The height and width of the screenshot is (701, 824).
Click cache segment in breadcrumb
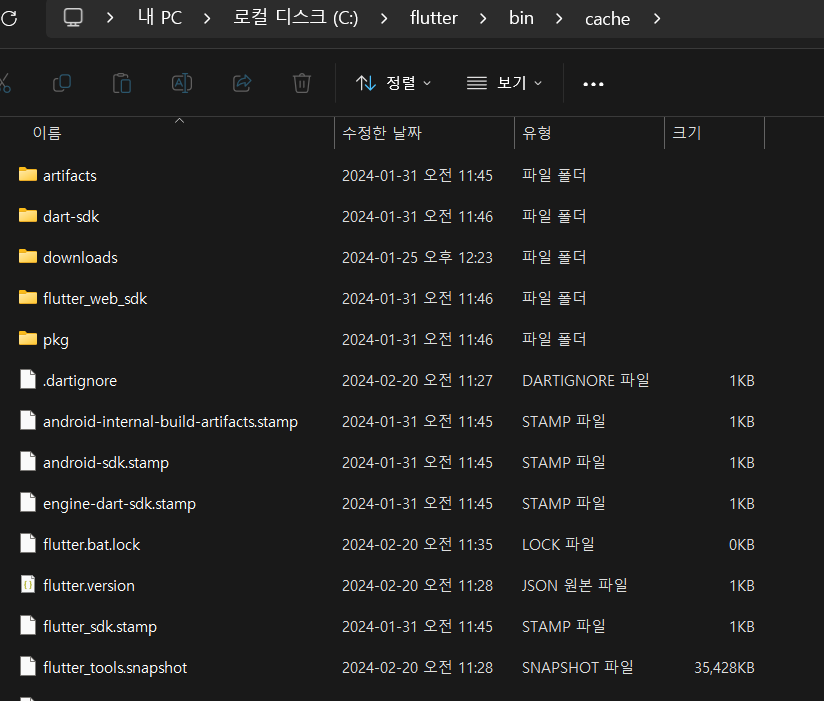[607, 19]
